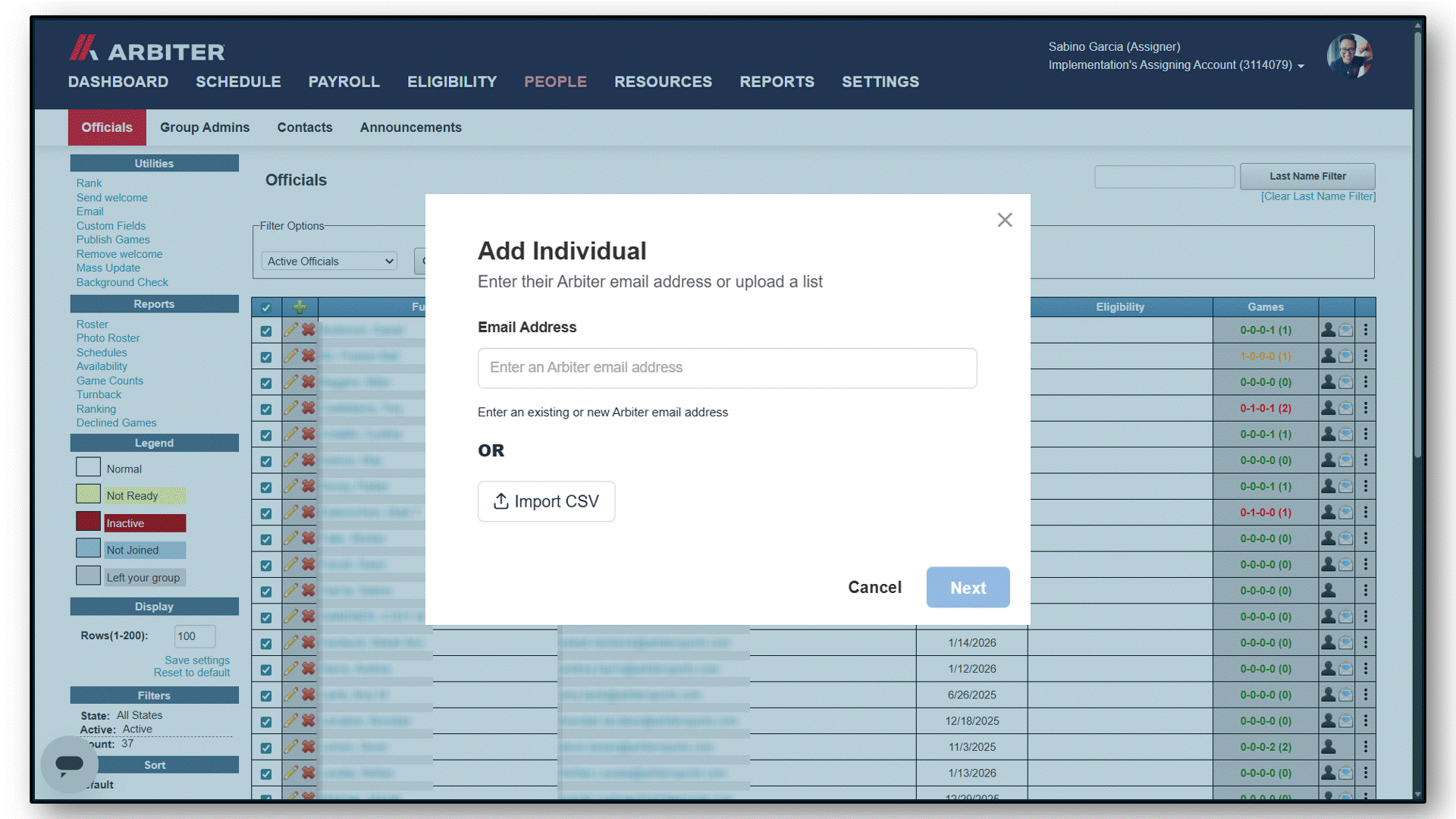1456x819 pixels.
Task: Open the kebab menu for the first official
Action: tap(1366, 330)
